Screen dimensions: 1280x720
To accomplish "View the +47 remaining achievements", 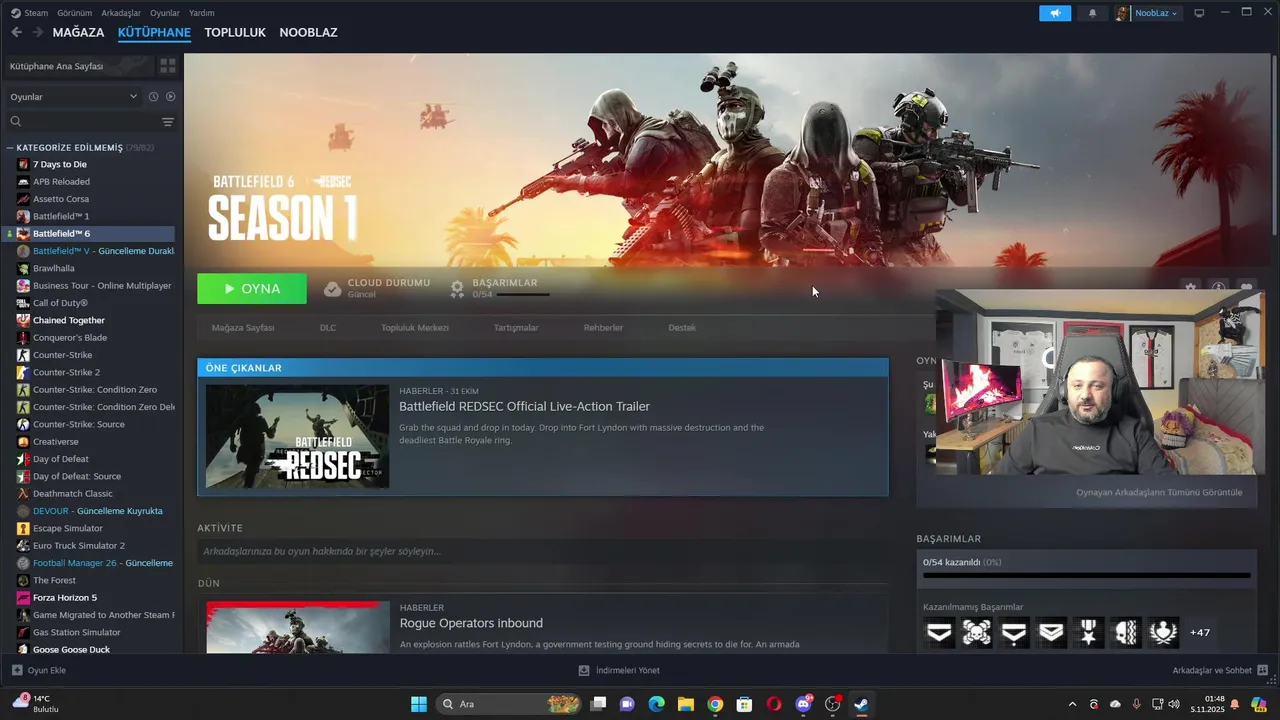I will (1200, 632).
